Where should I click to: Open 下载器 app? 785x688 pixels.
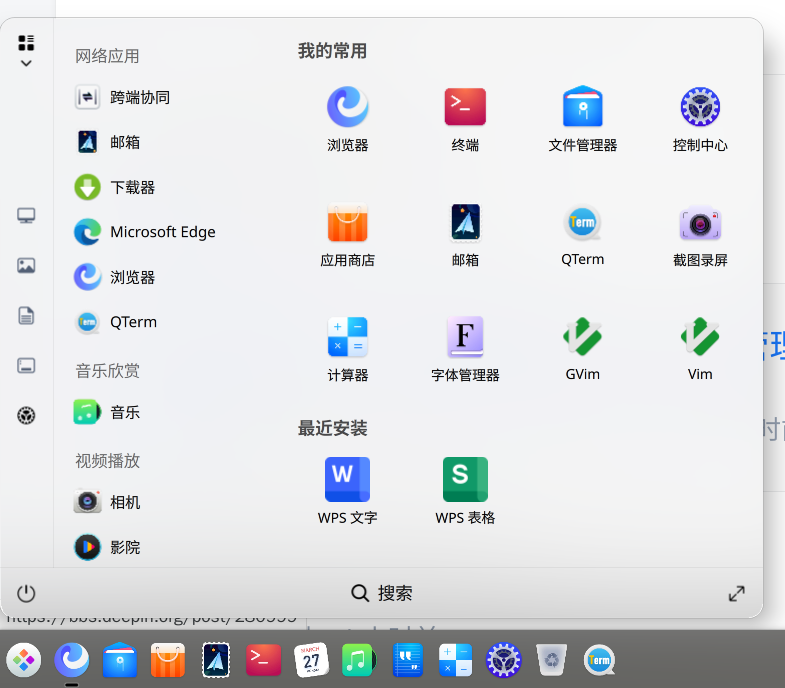115,187
